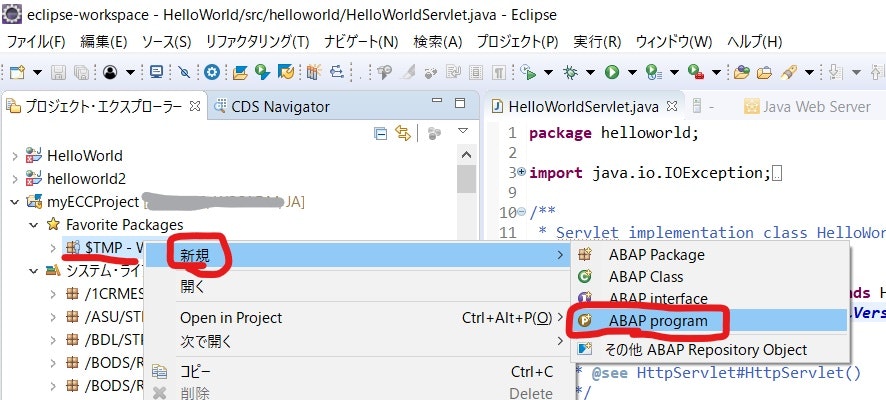Screen dimensions: 886x400
Task: Click the Run with clock profile icon
Action: 654,72
